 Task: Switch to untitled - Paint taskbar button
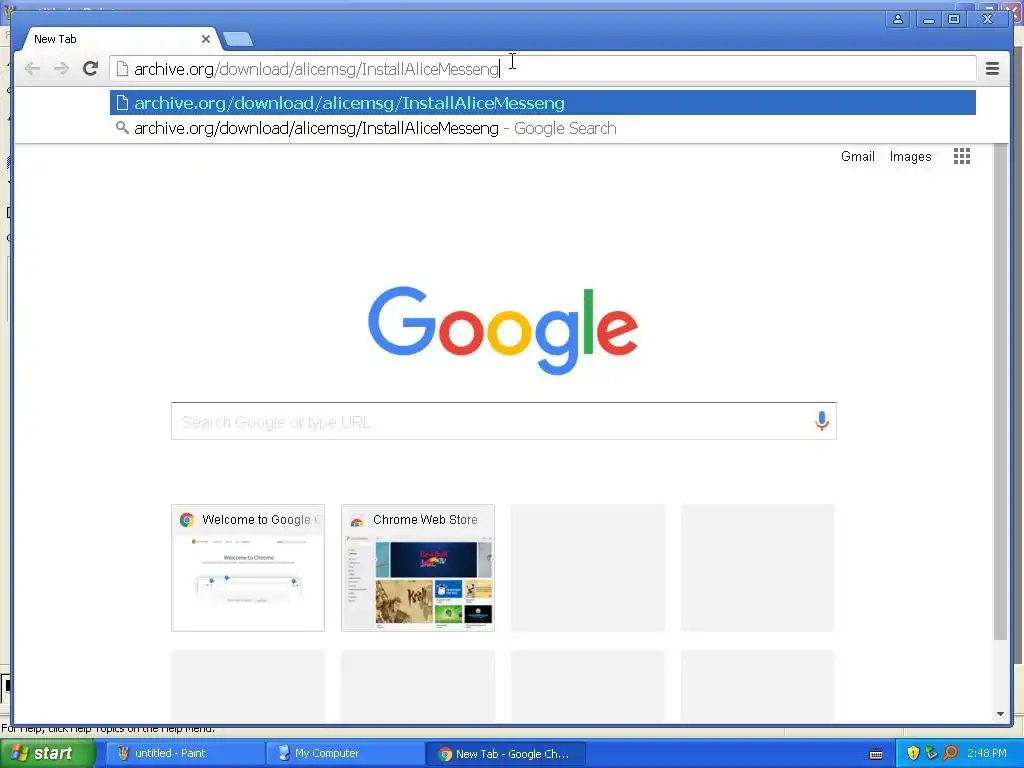(185, 754)
